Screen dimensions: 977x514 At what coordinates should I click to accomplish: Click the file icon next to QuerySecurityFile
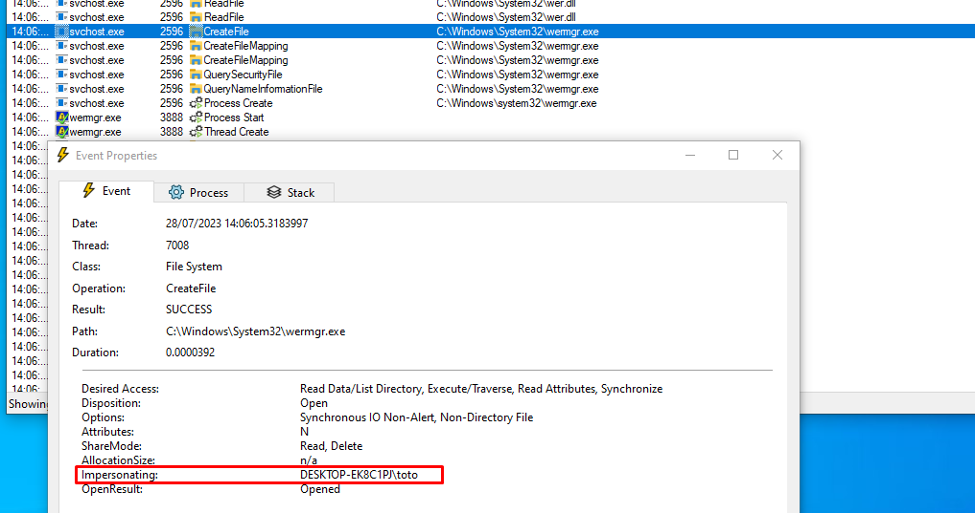pos(196,74)
